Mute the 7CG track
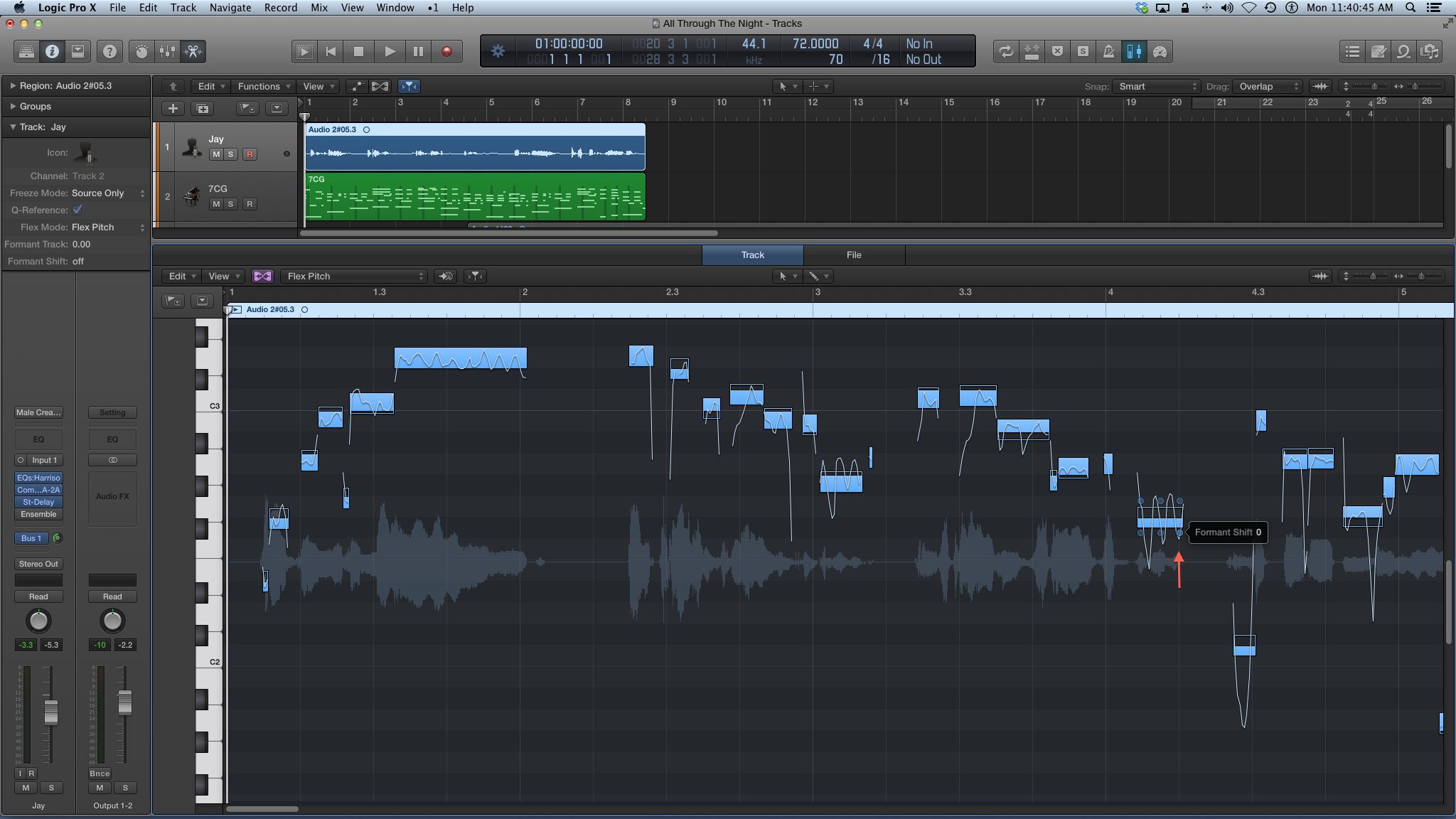This screenshot has height=819, width=1456. pos(215,204)
